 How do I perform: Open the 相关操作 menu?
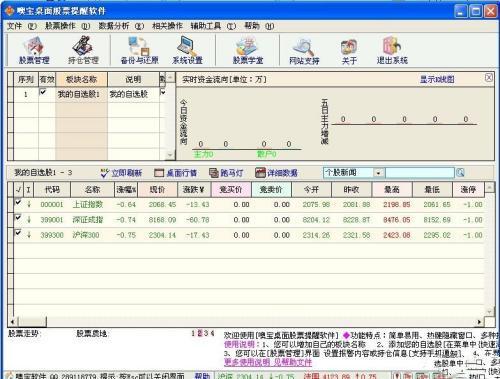167,26
